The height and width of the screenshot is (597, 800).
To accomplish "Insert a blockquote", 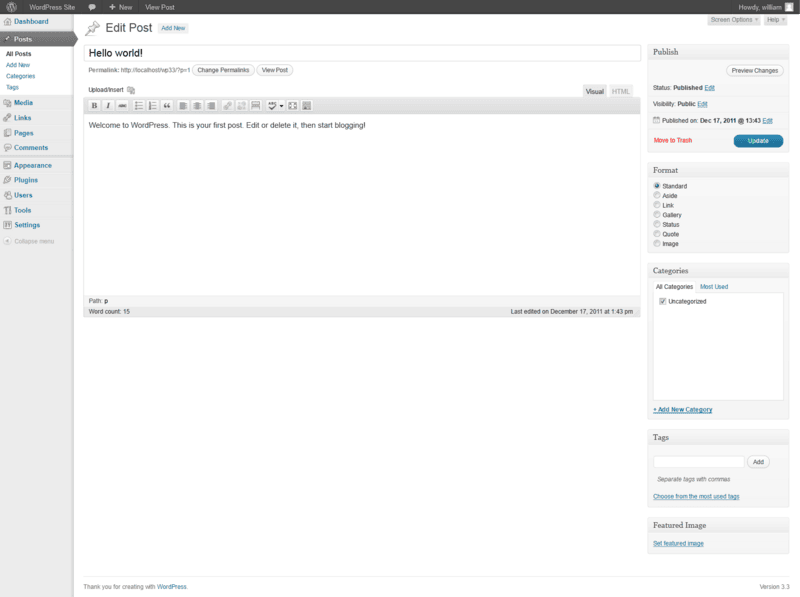I will 167,106.
